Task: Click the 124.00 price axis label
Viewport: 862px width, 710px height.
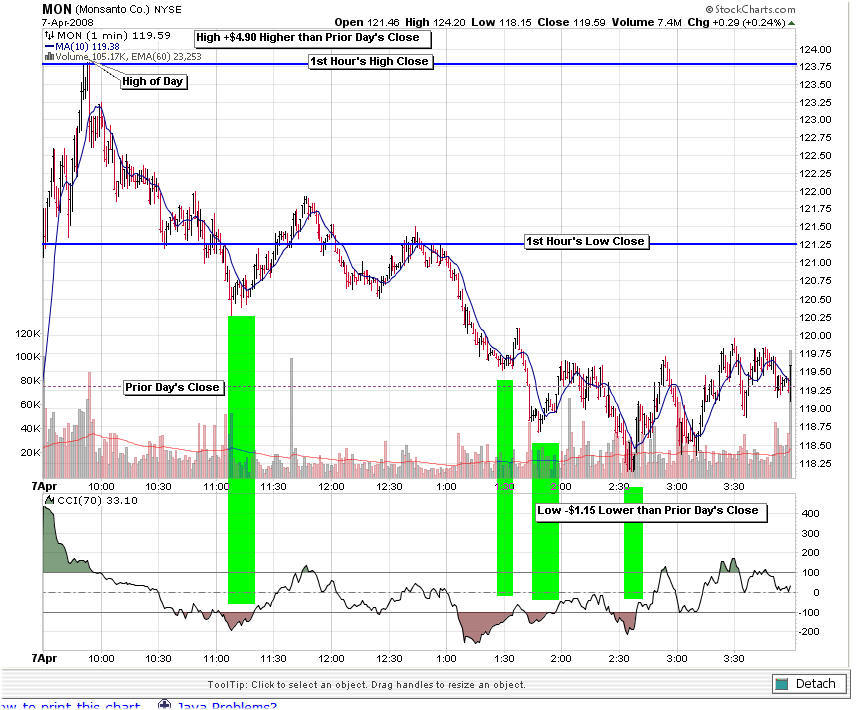Action: 815,49
